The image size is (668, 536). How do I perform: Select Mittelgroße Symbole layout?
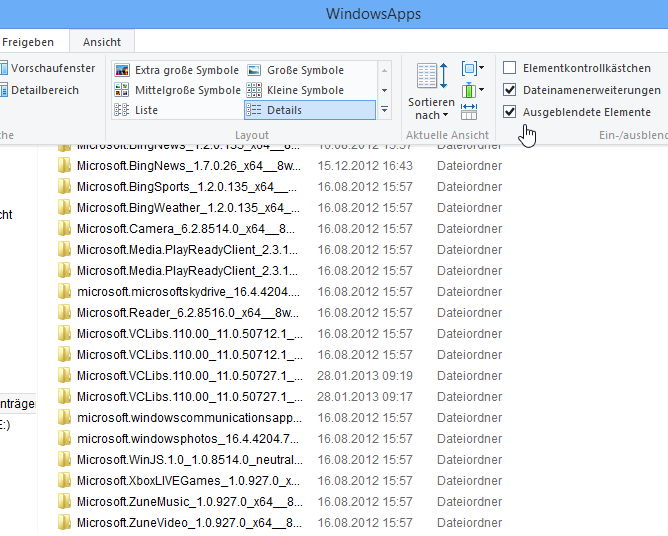(177, 90)
